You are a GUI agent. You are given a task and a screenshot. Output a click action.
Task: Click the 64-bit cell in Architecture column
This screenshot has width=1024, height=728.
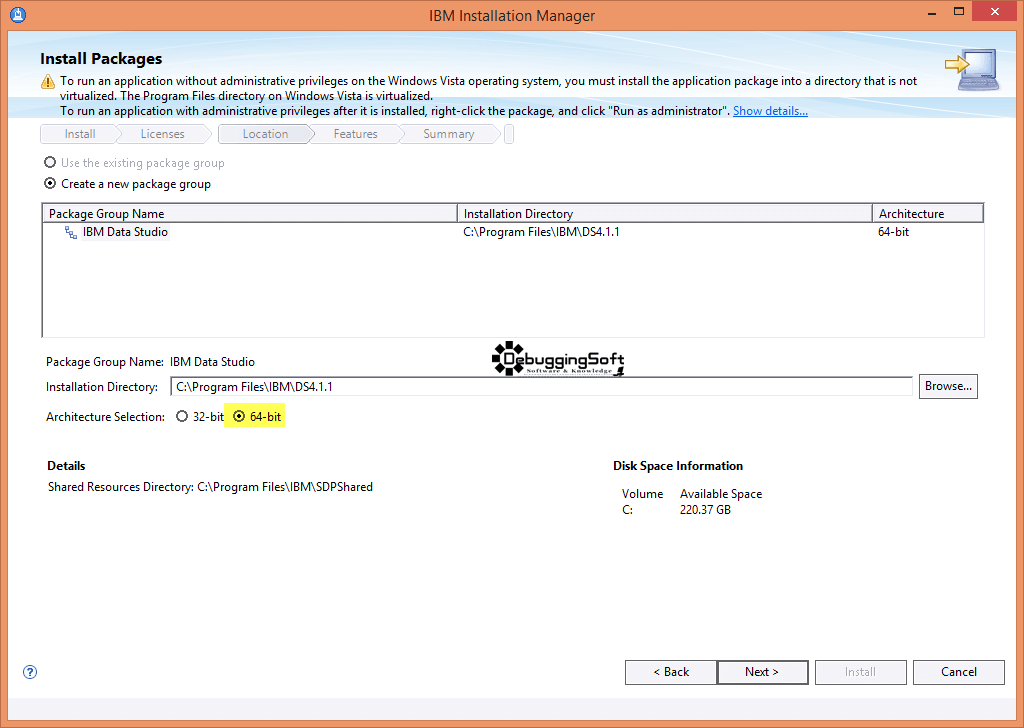point(893,232)
